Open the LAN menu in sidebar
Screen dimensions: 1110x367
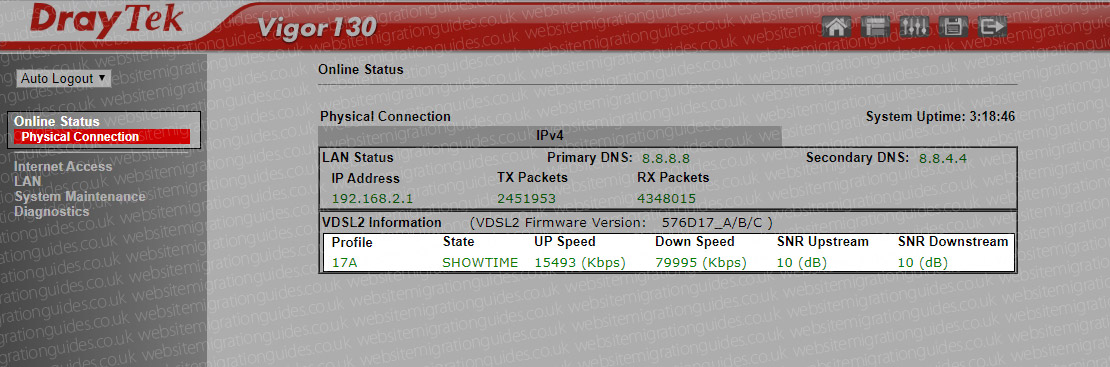pos(28,181)
